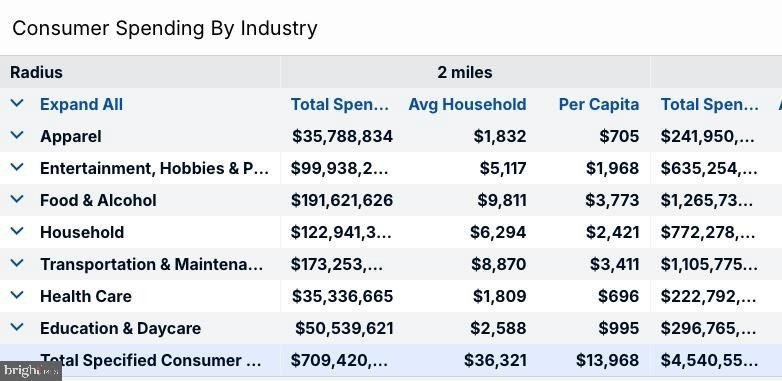Click the Radius header cell
Image resolution: width=782 pixels, height=381 pixels.
pyautogui.click(x=140, y=72)
